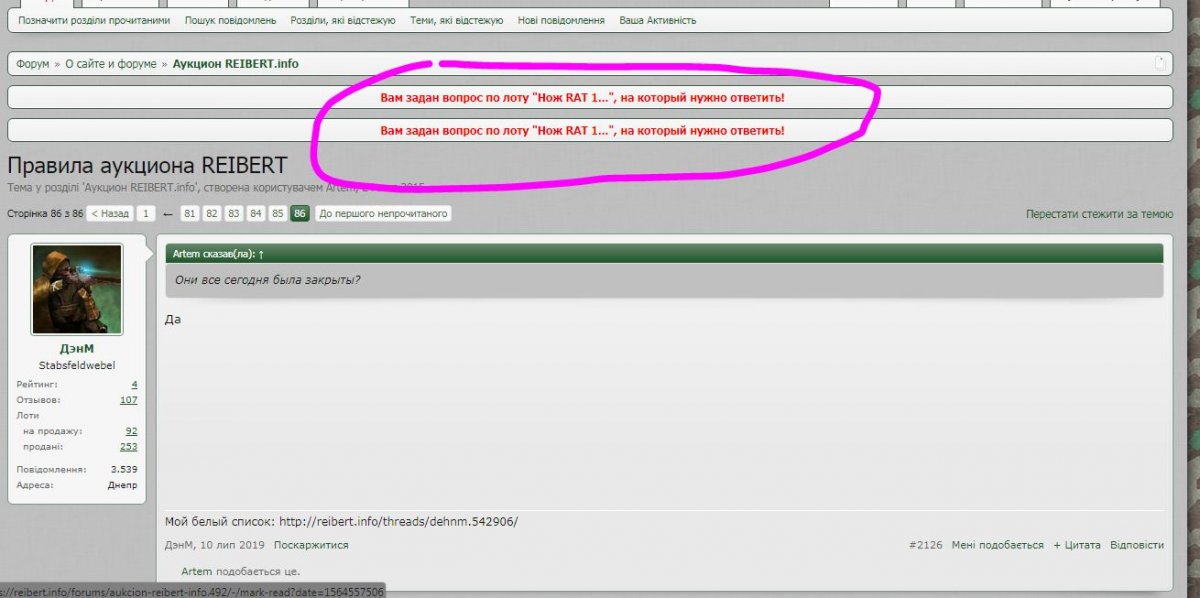The image size is (1200, 598).
Task: Click 'Мені подобається' like link
Action: tap(998, 545)
